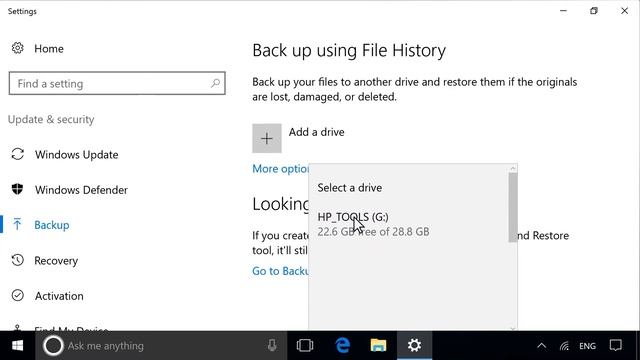Open More options link
Screen dimensions: 640x360
pyautogui.click(x=280, y=169)
